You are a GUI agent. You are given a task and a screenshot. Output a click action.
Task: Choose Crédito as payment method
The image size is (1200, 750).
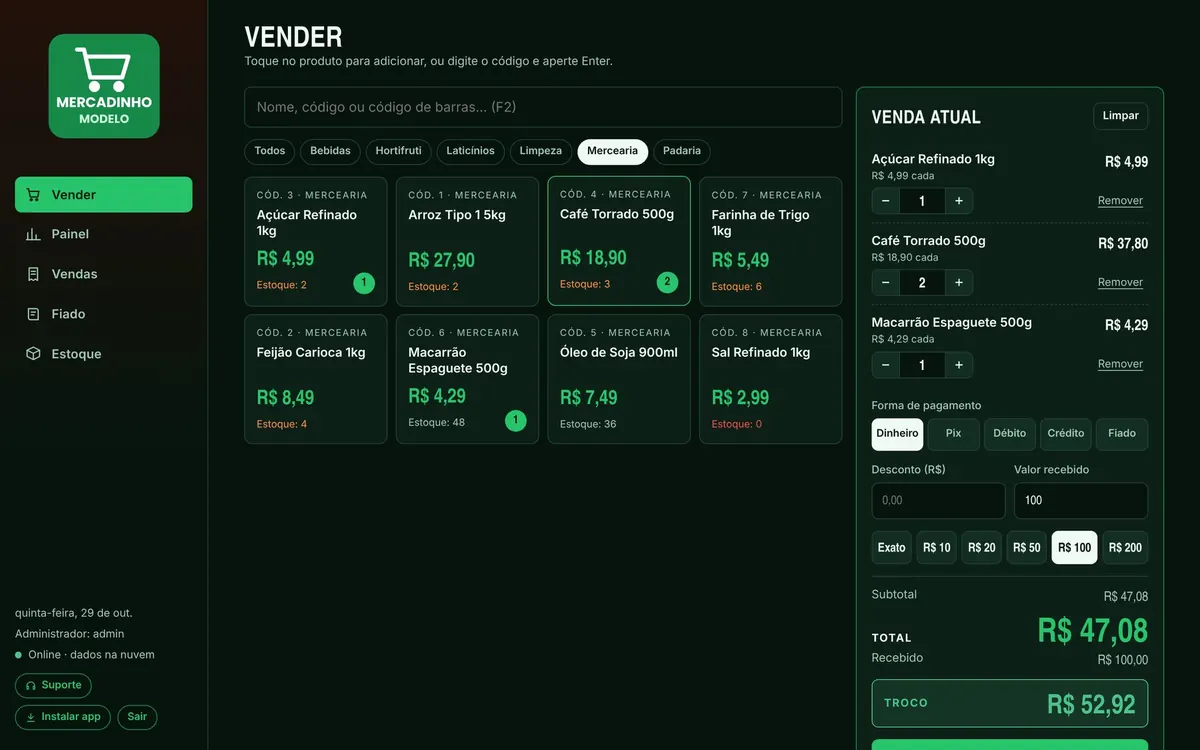pyautogui.click(x=1066, y=434)
